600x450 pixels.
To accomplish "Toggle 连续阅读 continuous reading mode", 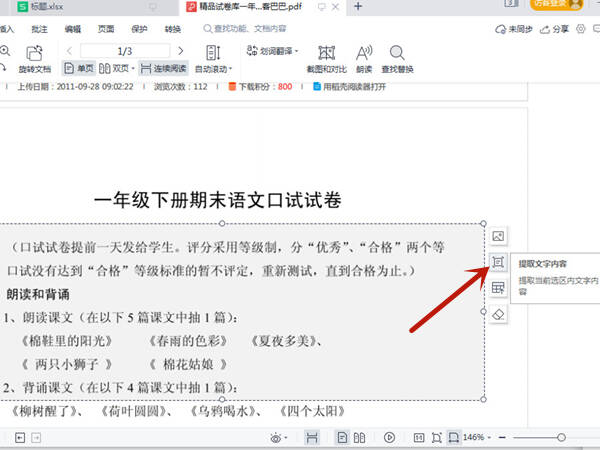I will [163, 68].
